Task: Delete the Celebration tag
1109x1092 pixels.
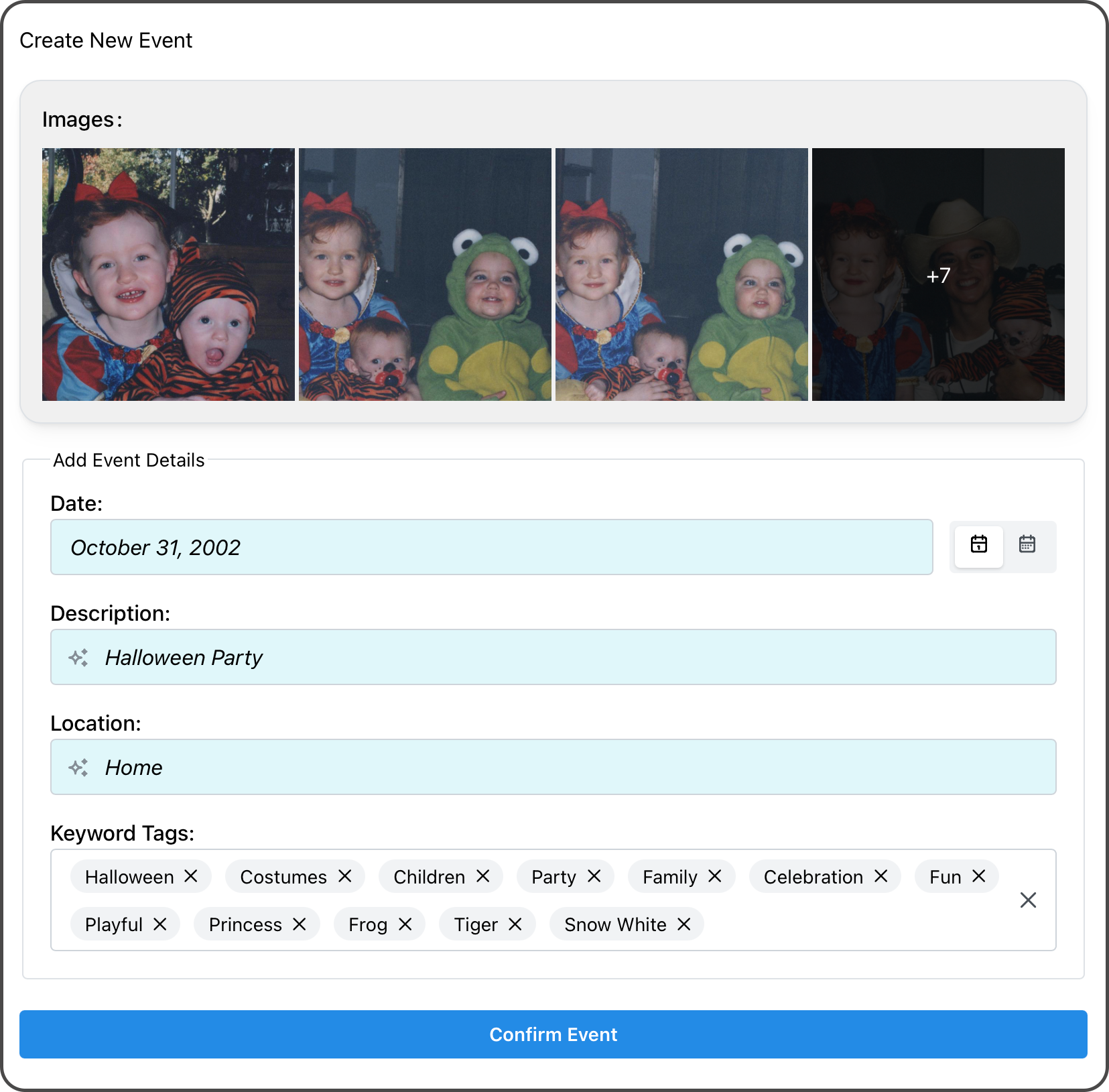Action: coord(880,876)
